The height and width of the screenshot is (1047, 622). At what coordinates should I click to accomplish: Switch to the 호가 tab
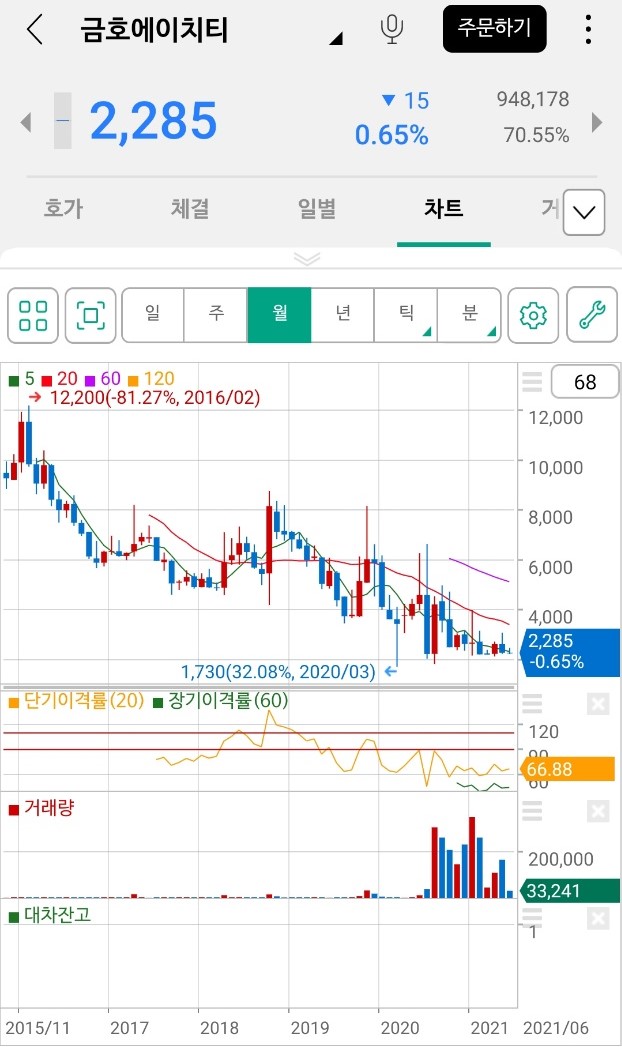pos(63,208)
